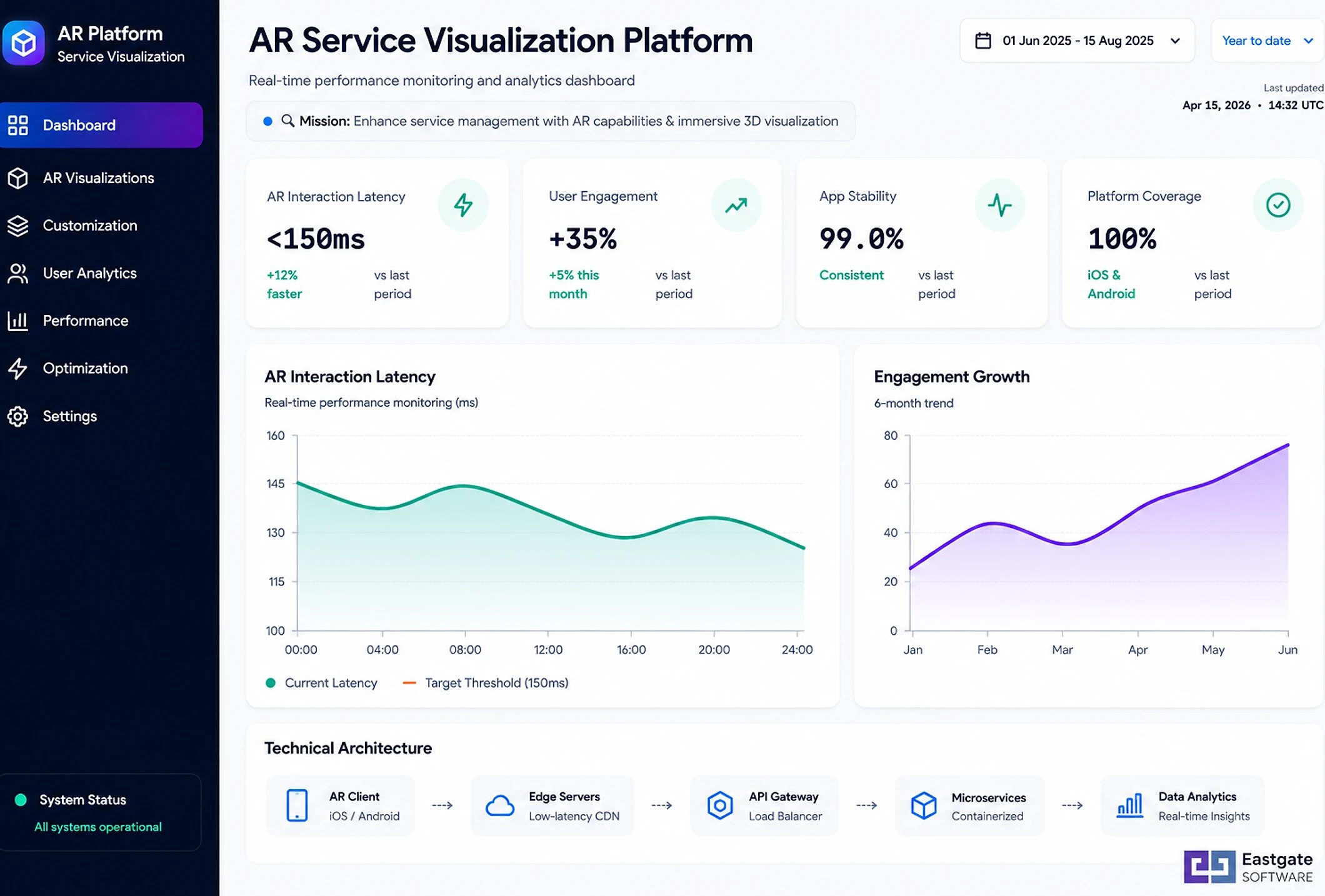Click the Settings gear icon
This screenshot has height=896, width=1325.
coord(17,416)
